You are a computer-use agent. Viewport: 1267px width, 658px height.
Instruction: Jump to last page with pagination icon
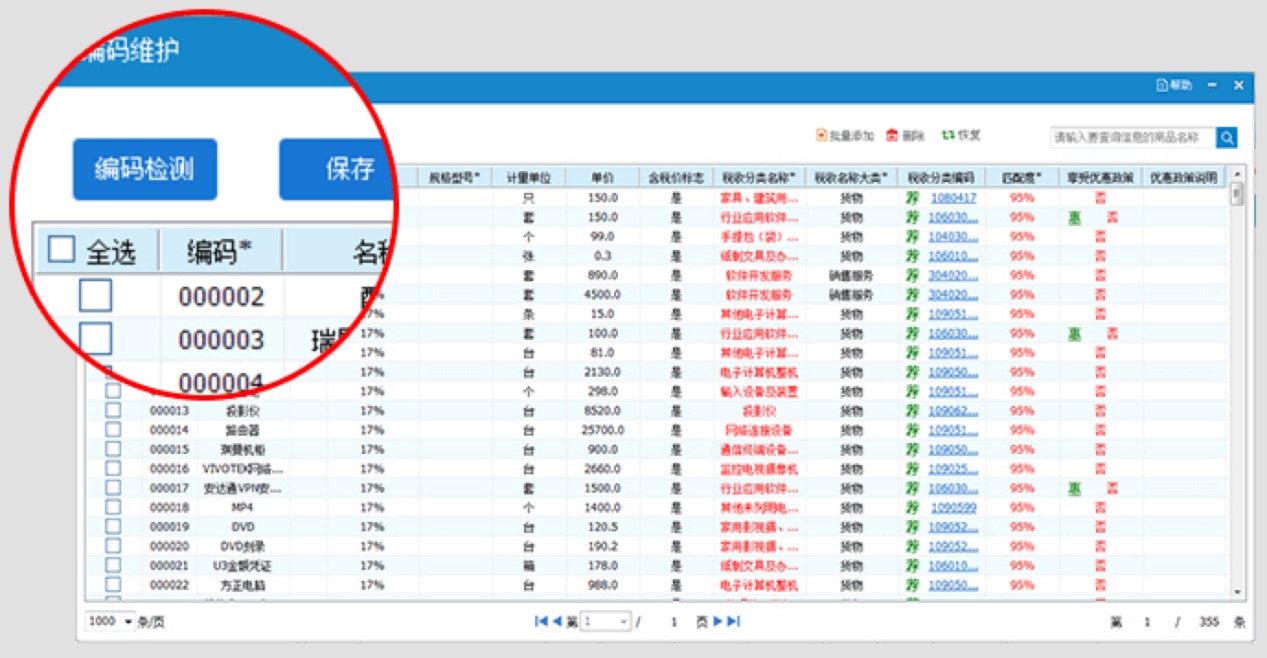(x=733, y=621)
